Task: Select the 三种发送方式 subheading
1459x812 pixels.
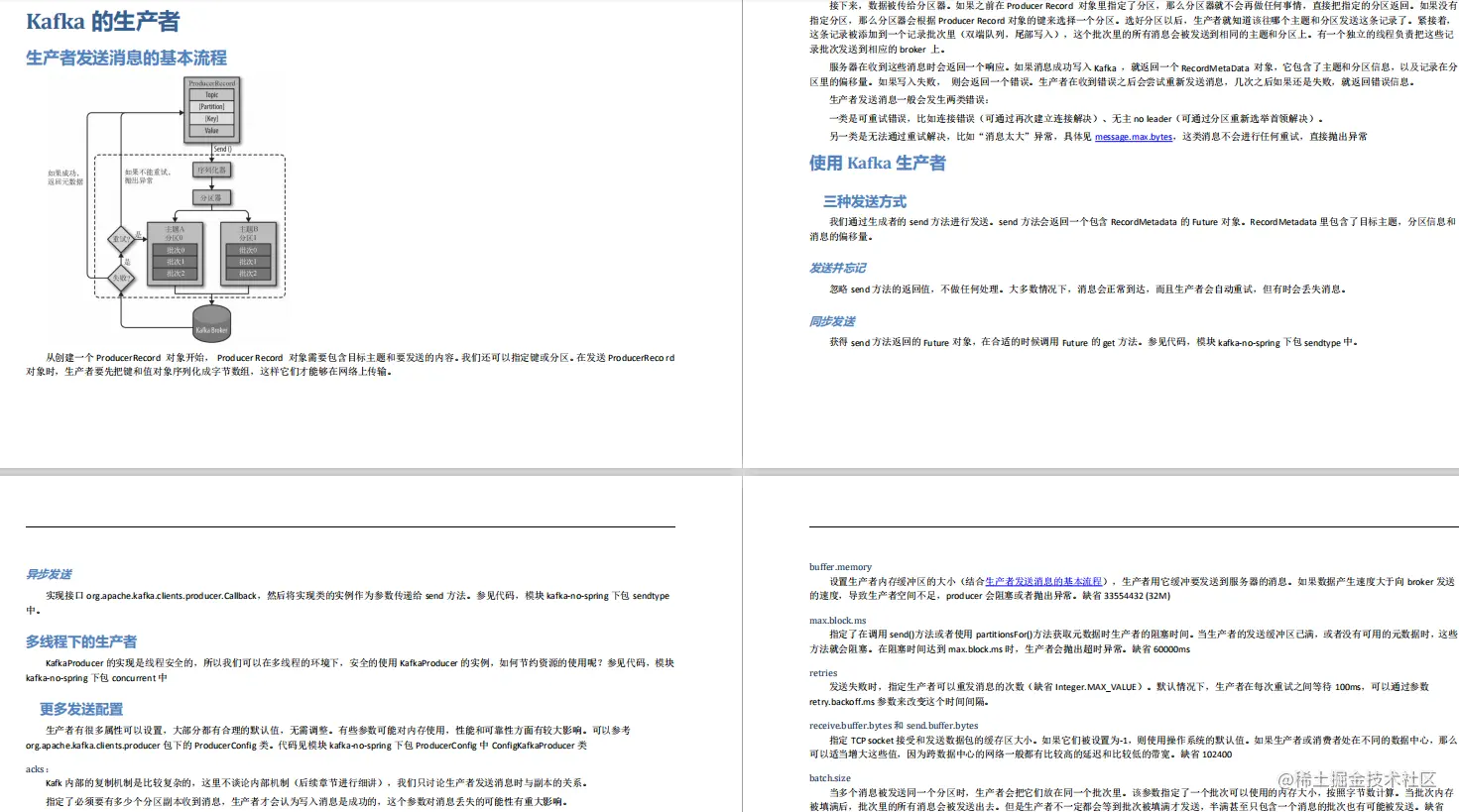Action: tap(866, 200)
